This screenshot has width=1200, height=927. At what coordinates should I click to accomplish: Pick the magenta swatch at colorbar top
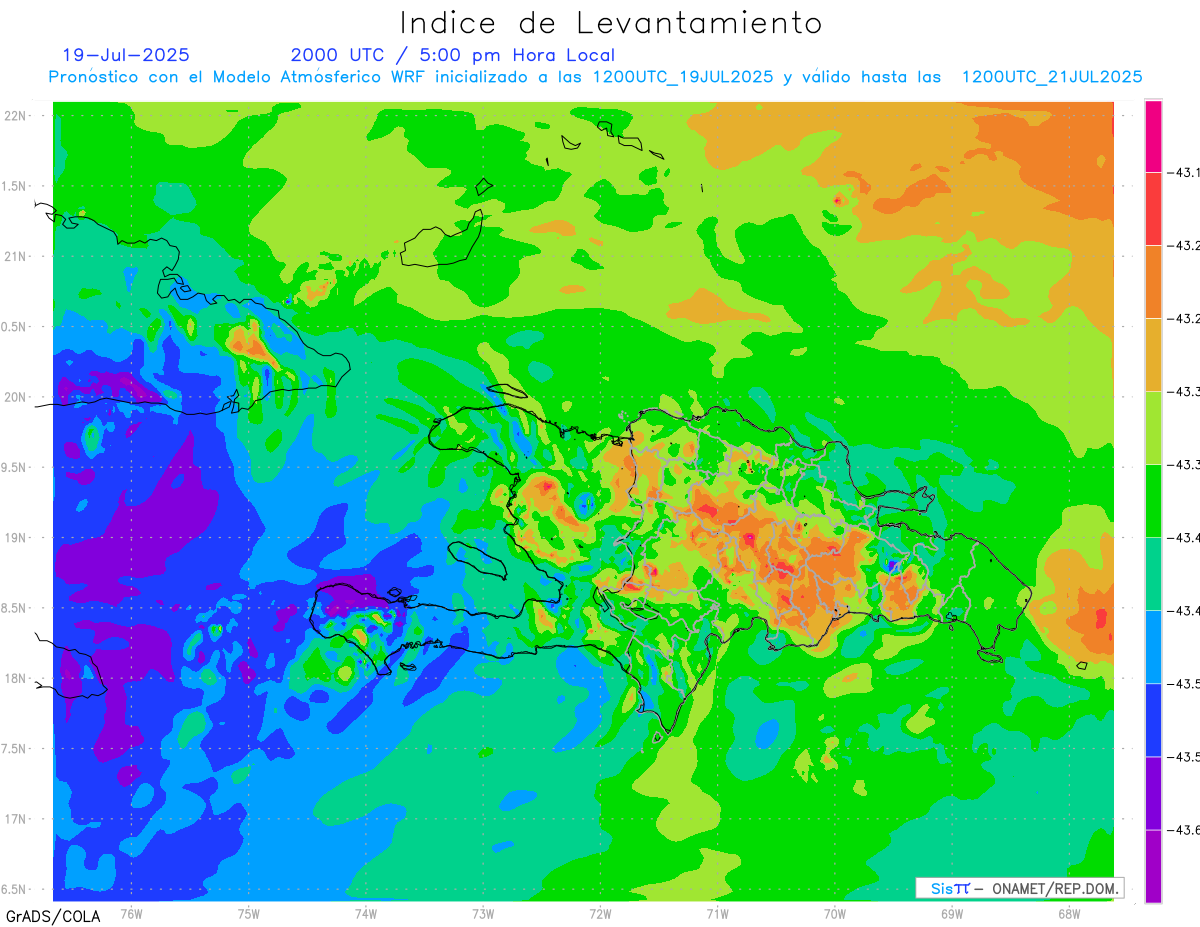[x=1153, y=136]
